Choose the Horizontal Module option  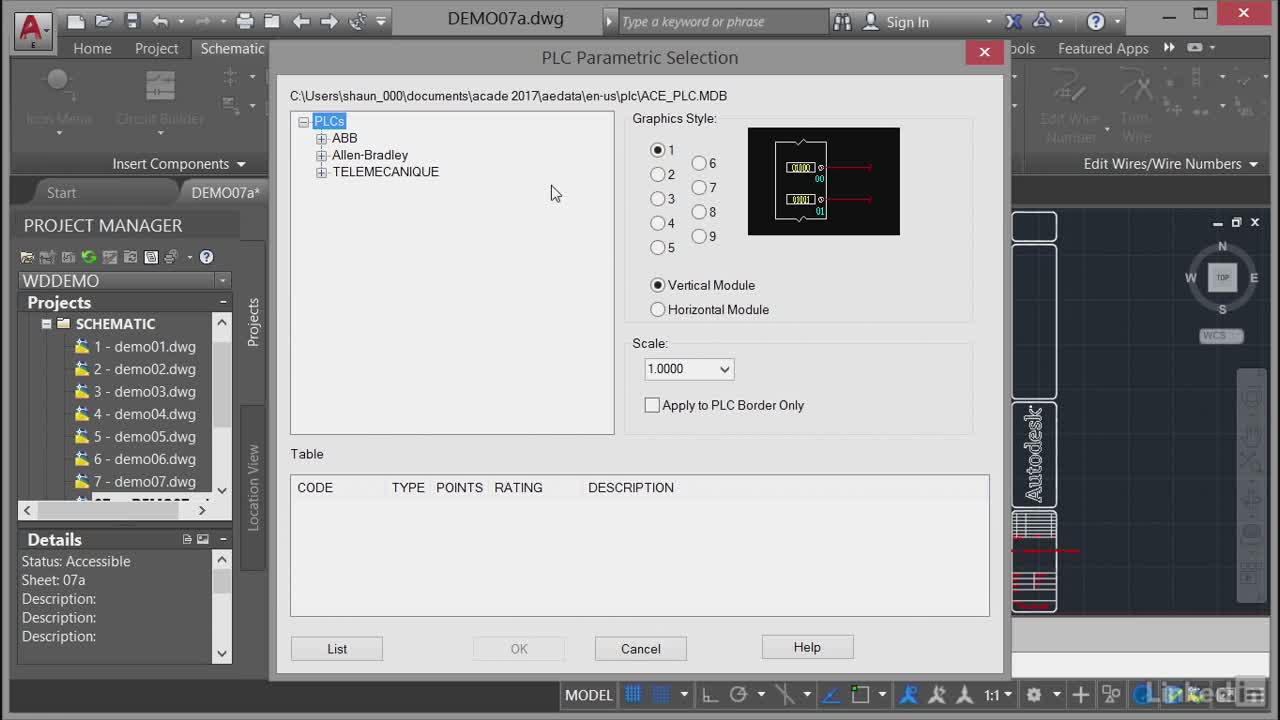tap(710, 310)
